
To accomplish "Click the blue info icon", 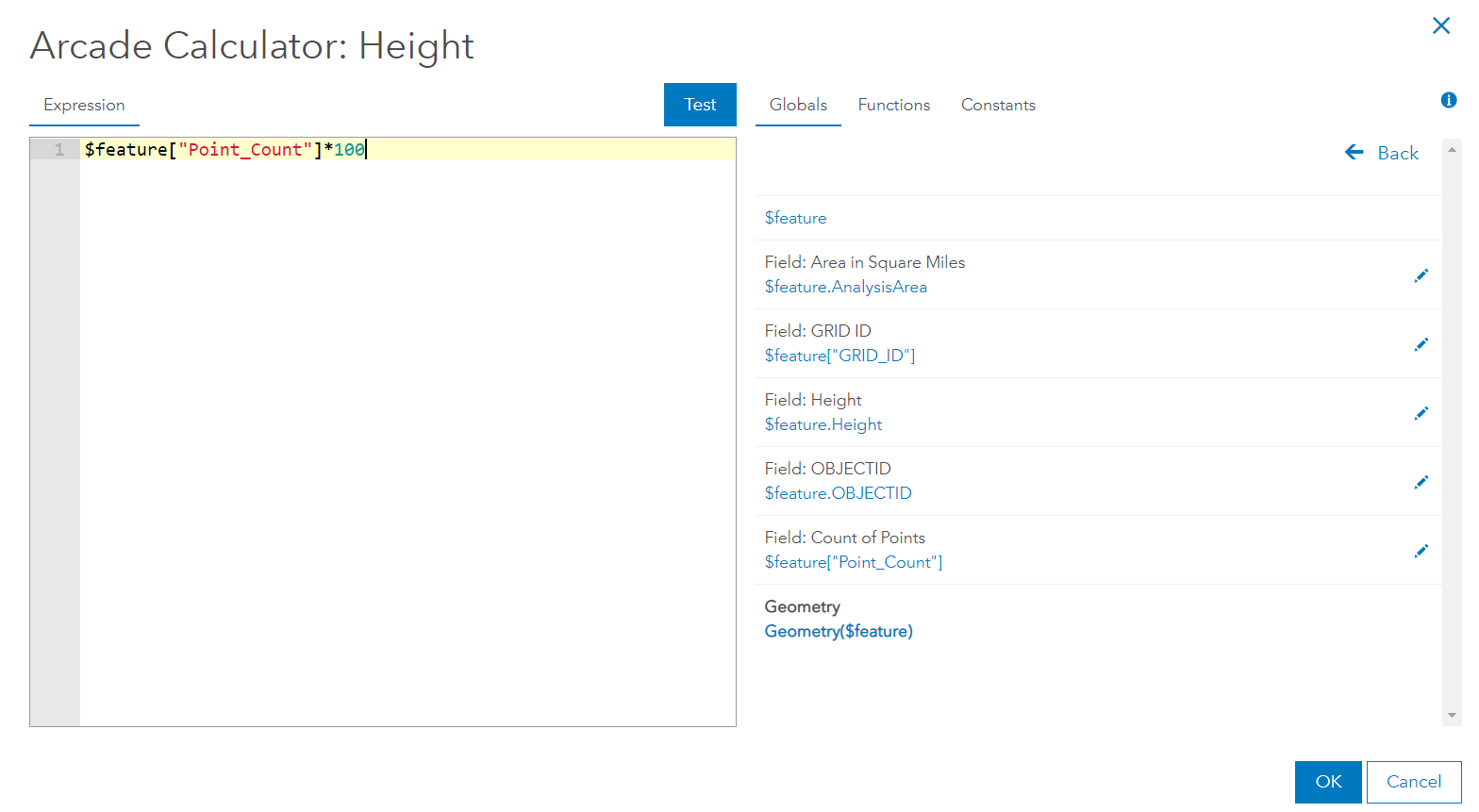I will point(1449,100).
